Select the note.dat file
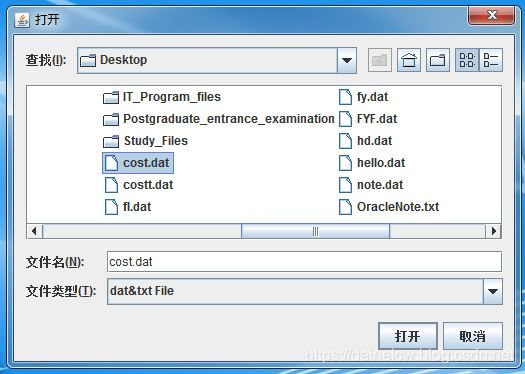 [x=371, y=185]
